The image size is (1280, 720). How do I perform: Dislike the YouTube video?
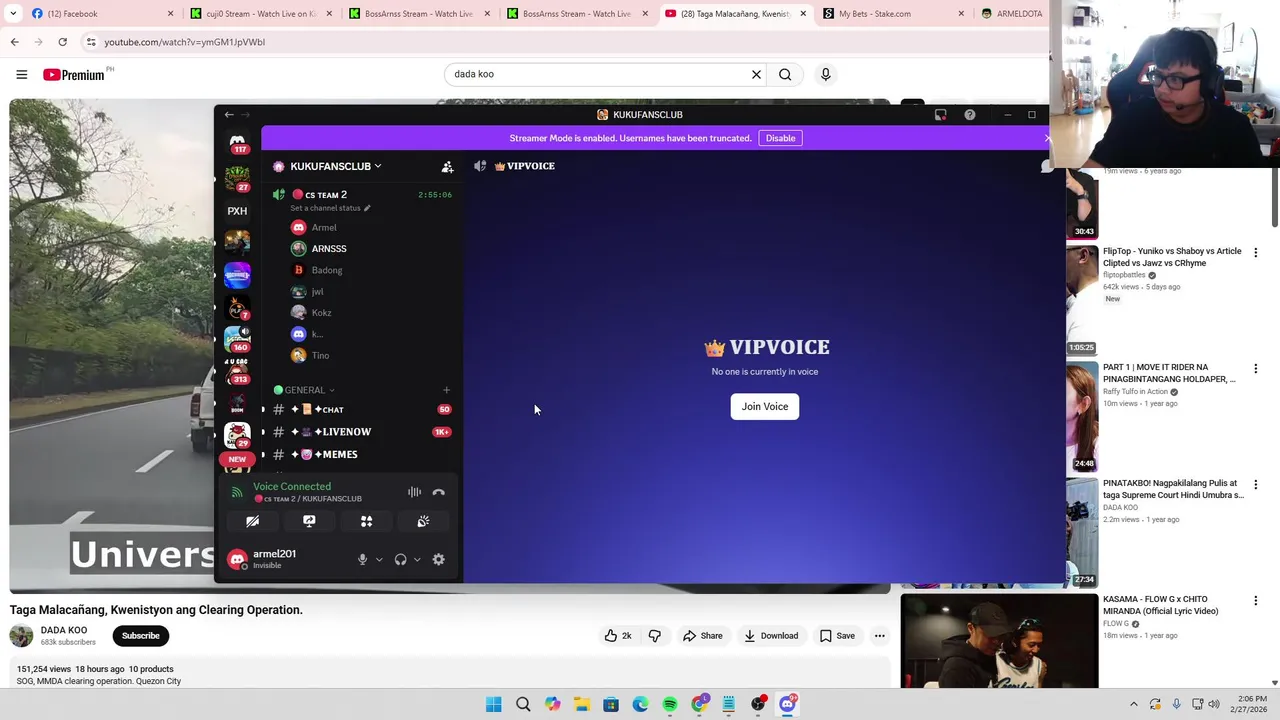click(x=655, y=636)
